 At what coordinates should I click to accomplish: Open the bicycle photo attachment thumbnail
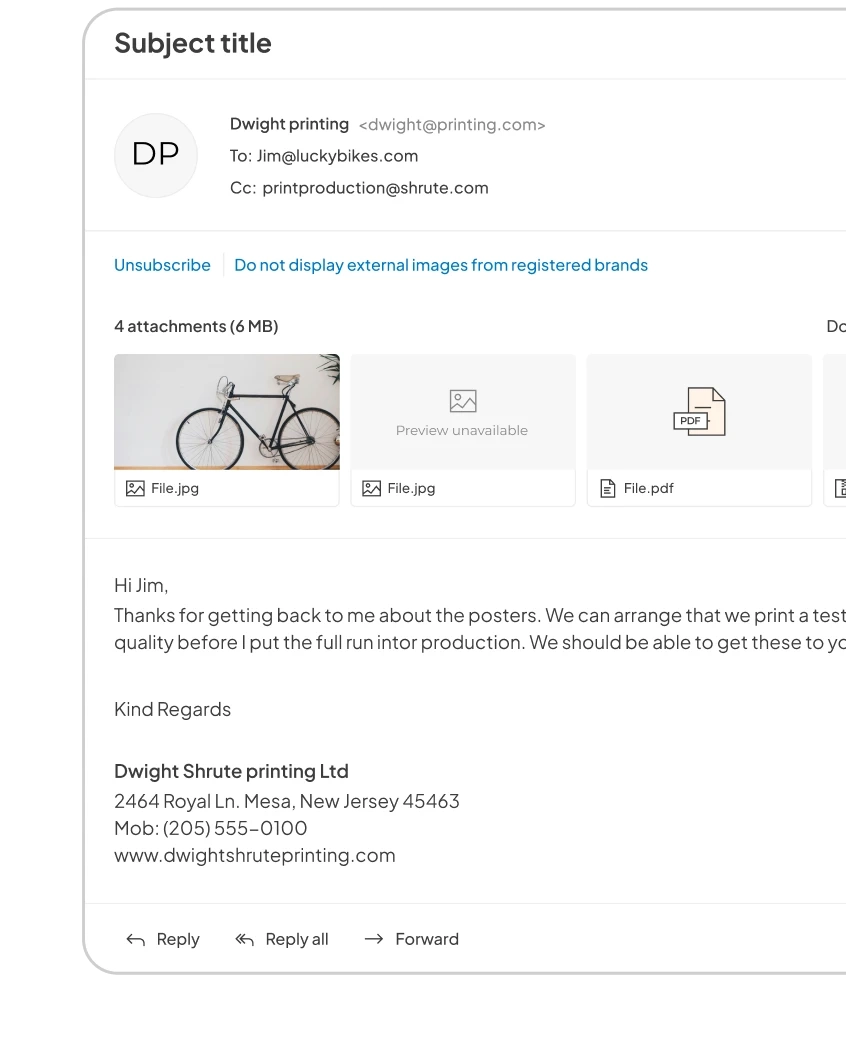point(227,412)
